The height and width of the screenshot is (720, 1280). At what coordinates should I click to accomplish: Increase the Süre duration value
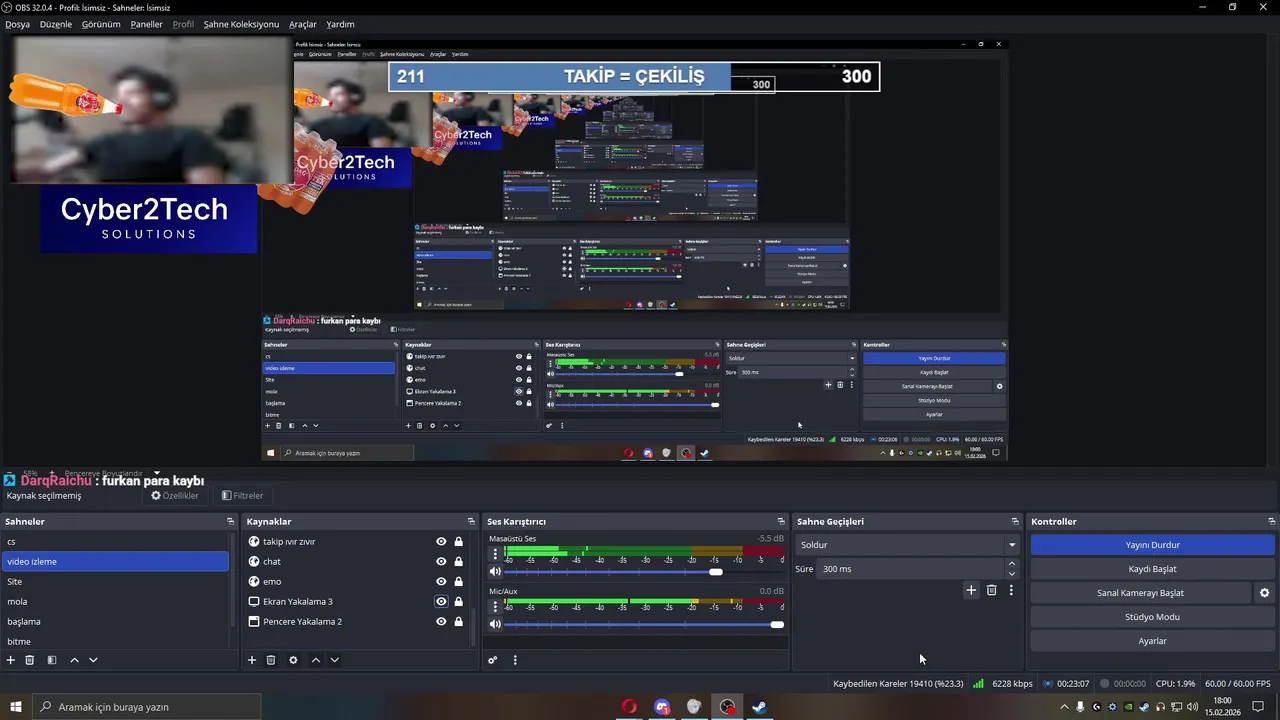pyautogui.click(x=1011, y=564)
